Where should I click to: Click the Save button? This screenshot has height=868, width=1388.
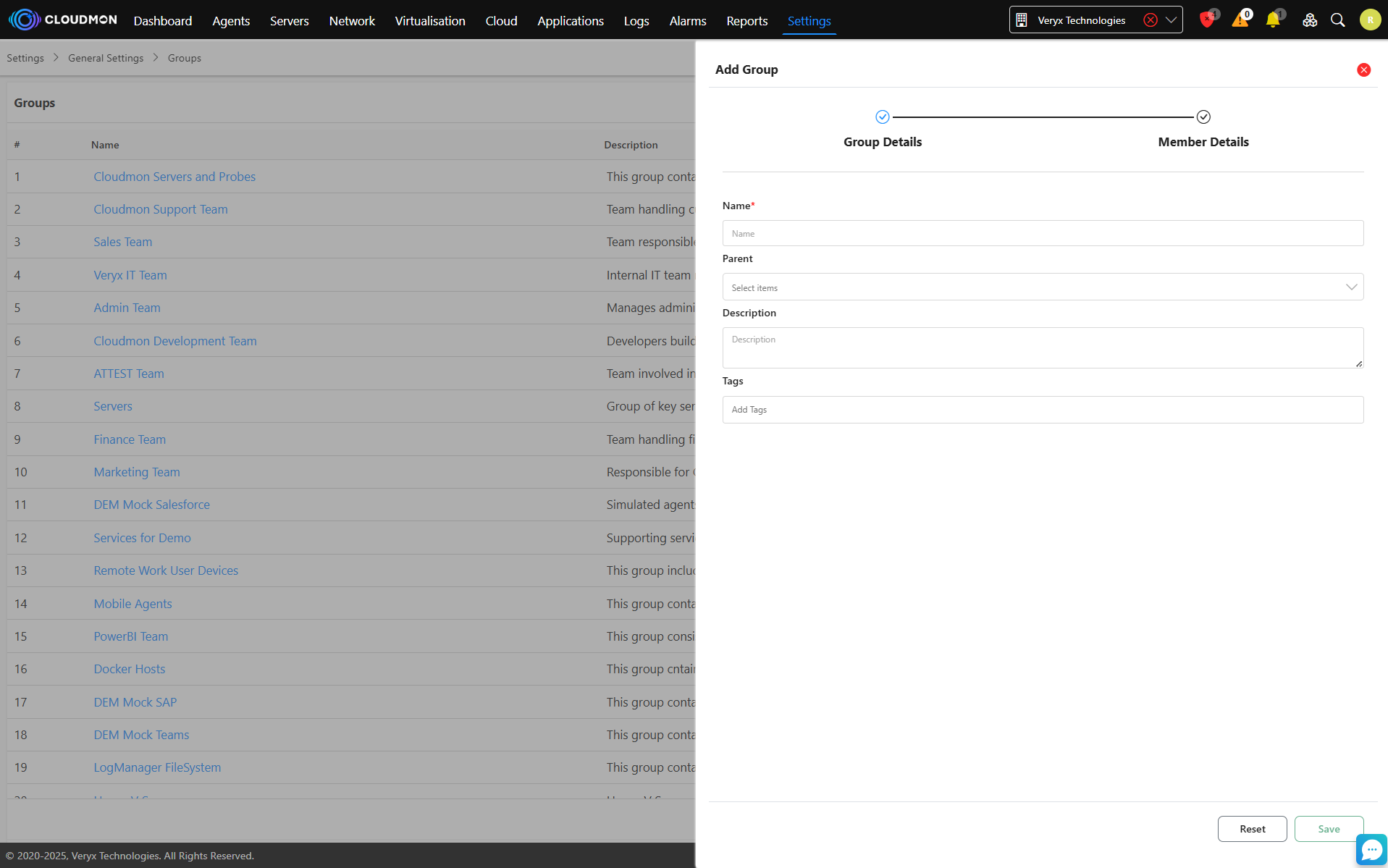1328,829
